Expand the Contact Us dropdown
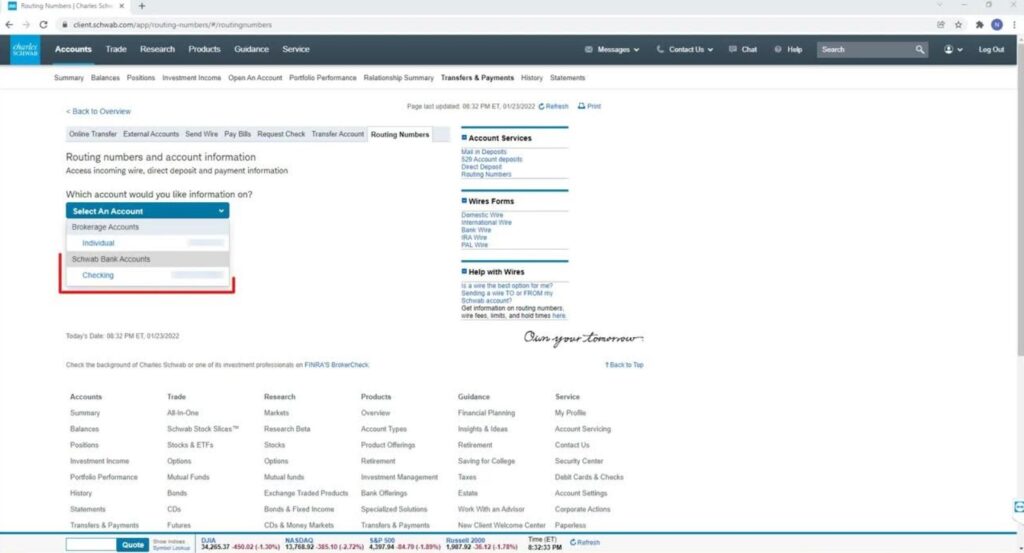 (684, 50)
